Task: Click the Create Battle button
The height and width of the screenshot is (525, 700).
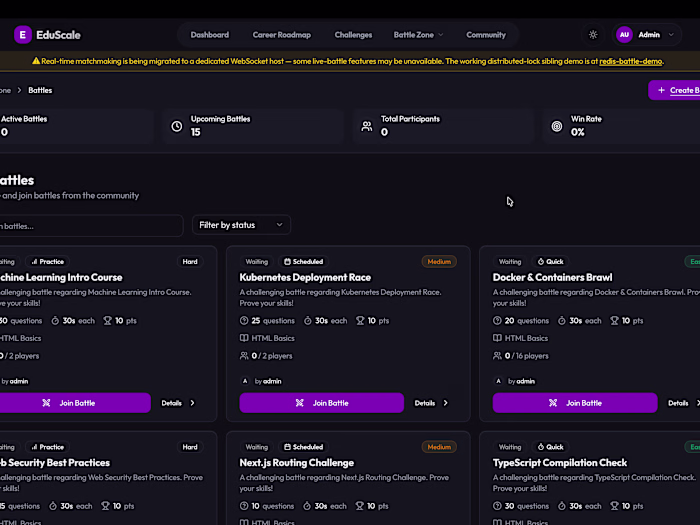Action: (675, 90)
